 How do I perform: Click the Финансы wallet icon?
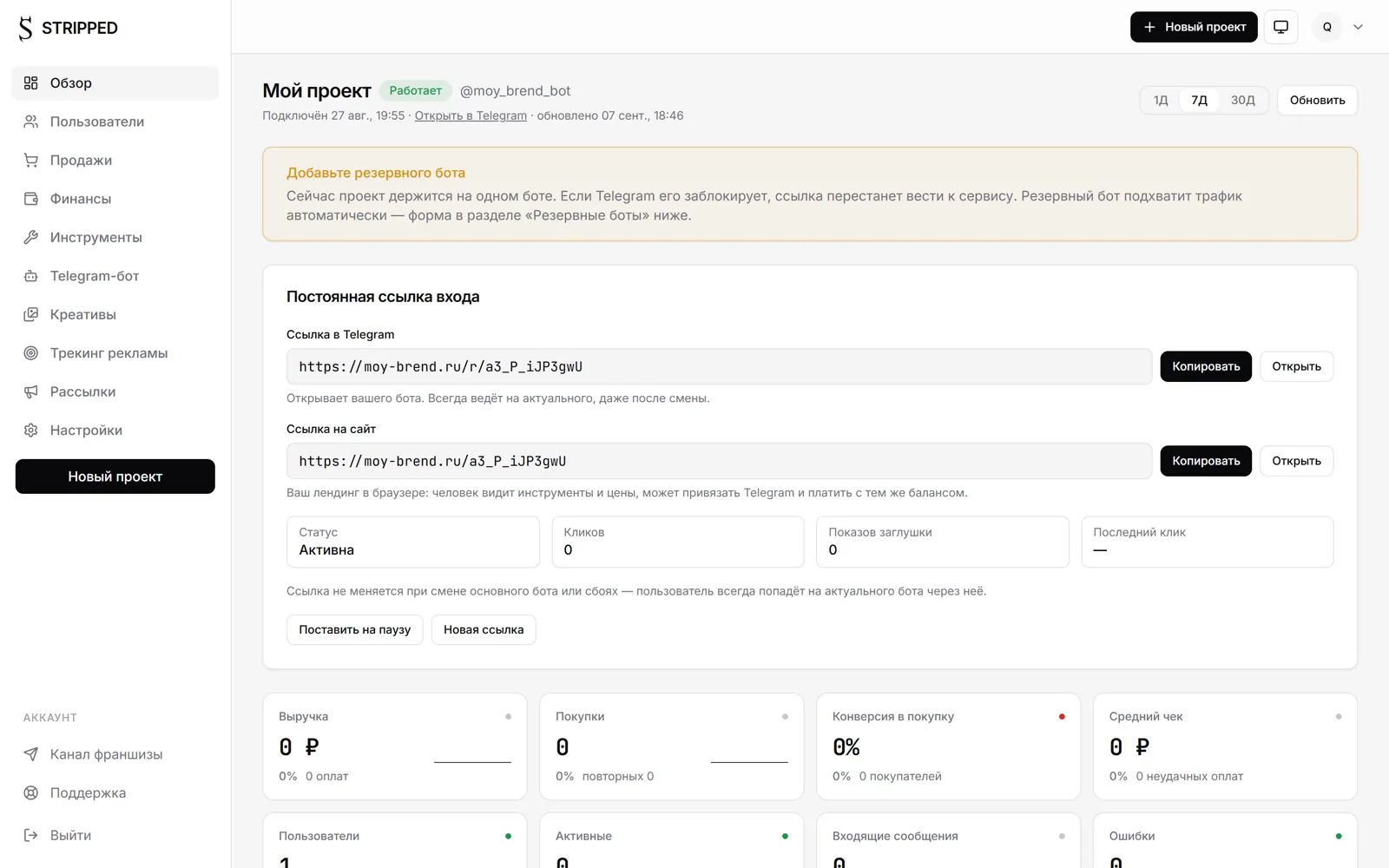[31, 199]
